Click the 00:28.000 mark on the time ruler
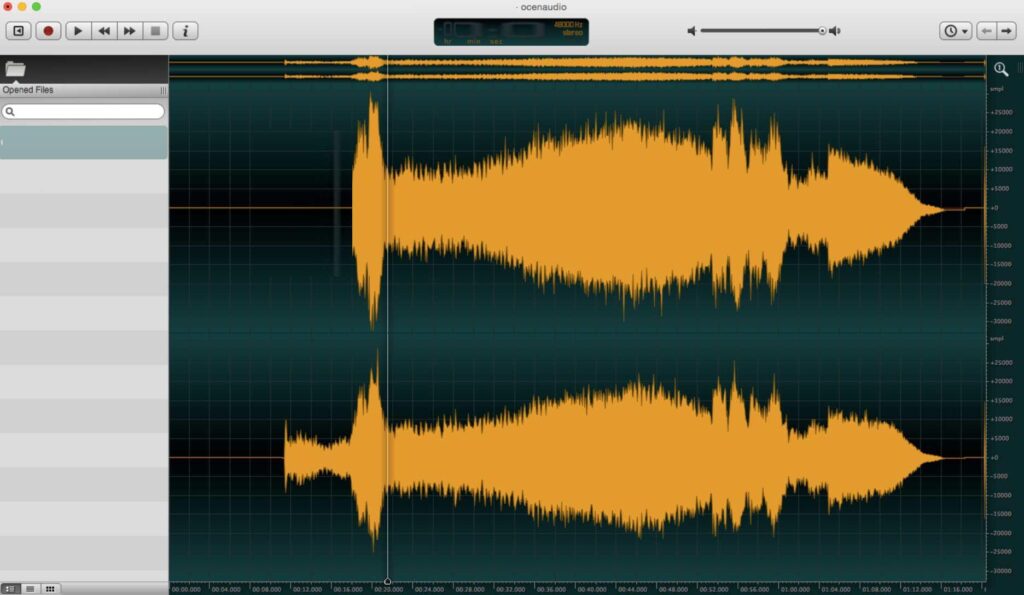The height and width of the screenshot is (595, 1024). click(470, 589)
